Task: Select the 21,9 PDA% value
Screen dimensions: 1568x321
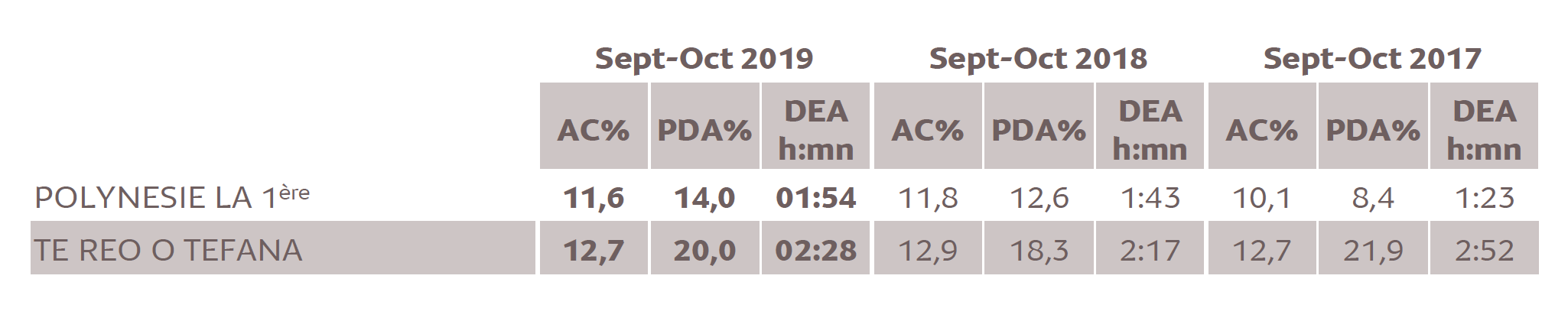Action: coord(1373,251)
